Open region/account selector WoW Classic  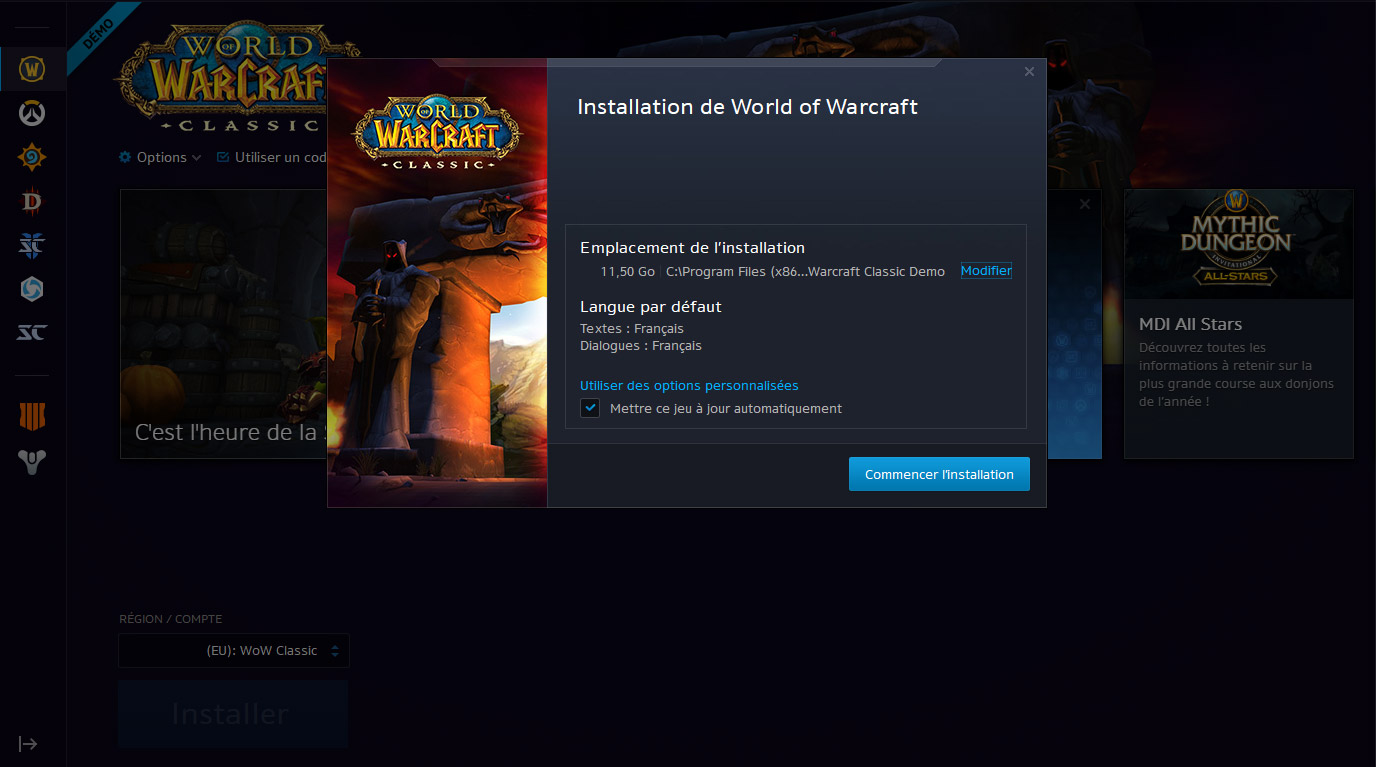coord(234,650)
